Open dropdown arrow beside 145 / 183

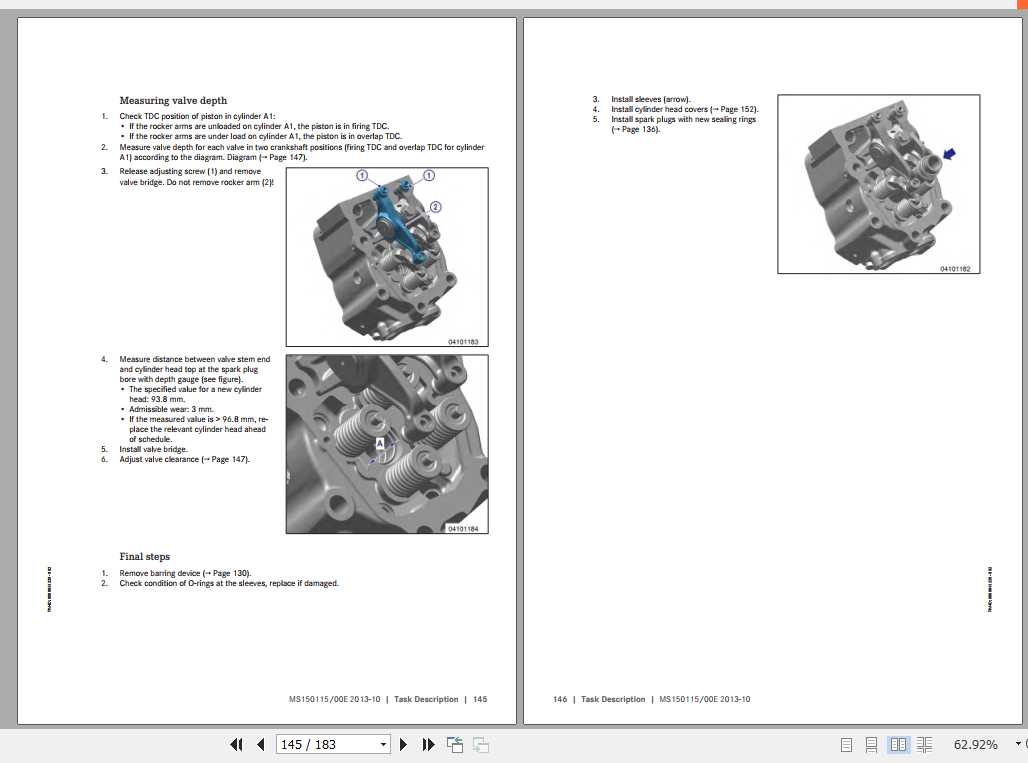[x=381, y=744]
